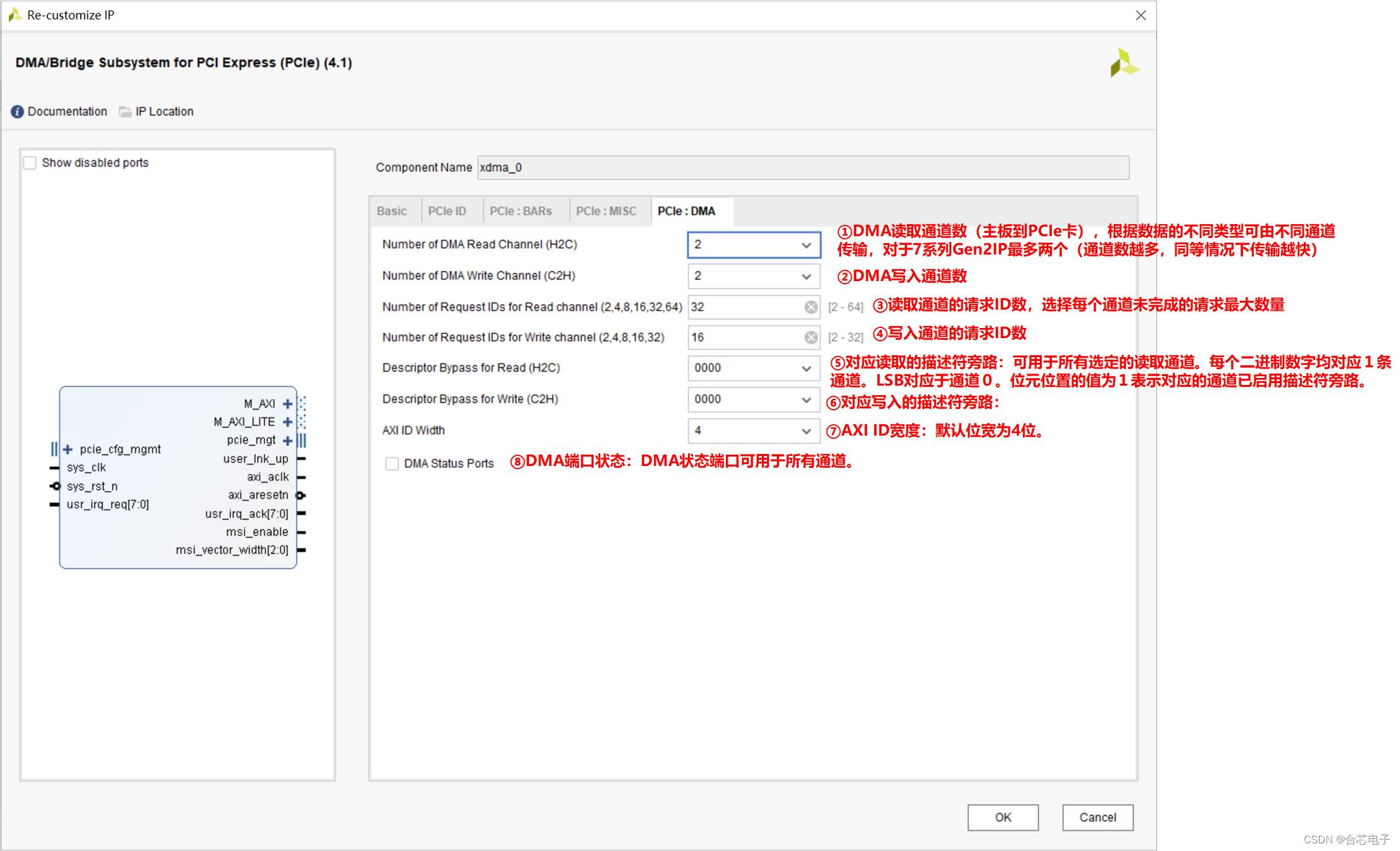Screen dimensions: 1400x851
Task: Expand the M_AXI_LITE port plus icon
Action: click(287, 422)
